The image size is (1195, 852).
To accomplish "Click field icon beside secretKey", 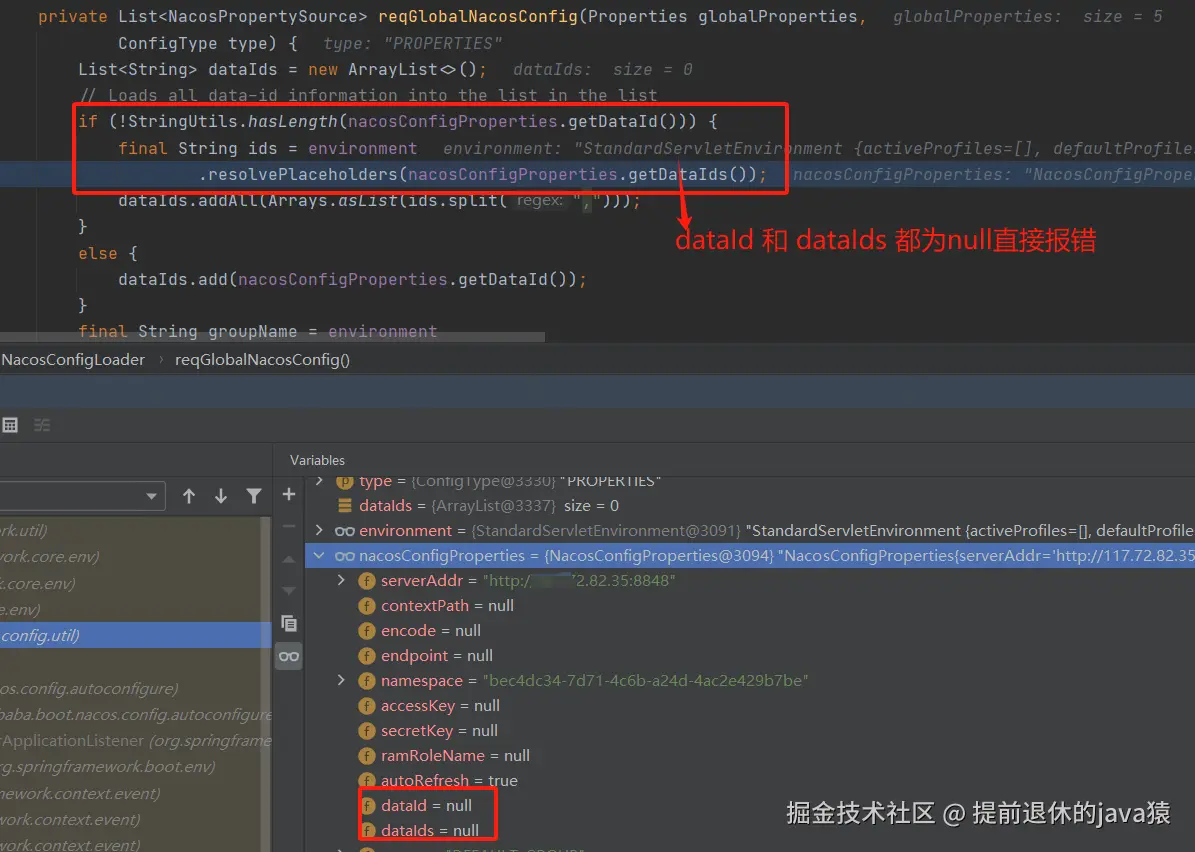I will pos(367,732).
